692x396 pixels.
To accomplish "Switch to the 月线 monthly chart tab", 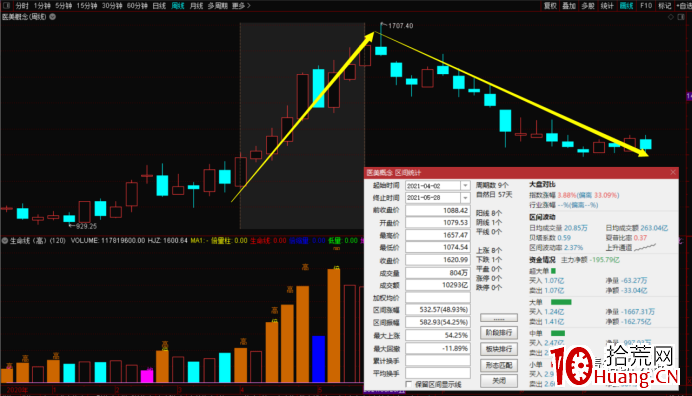I will (x=196, y=5).
